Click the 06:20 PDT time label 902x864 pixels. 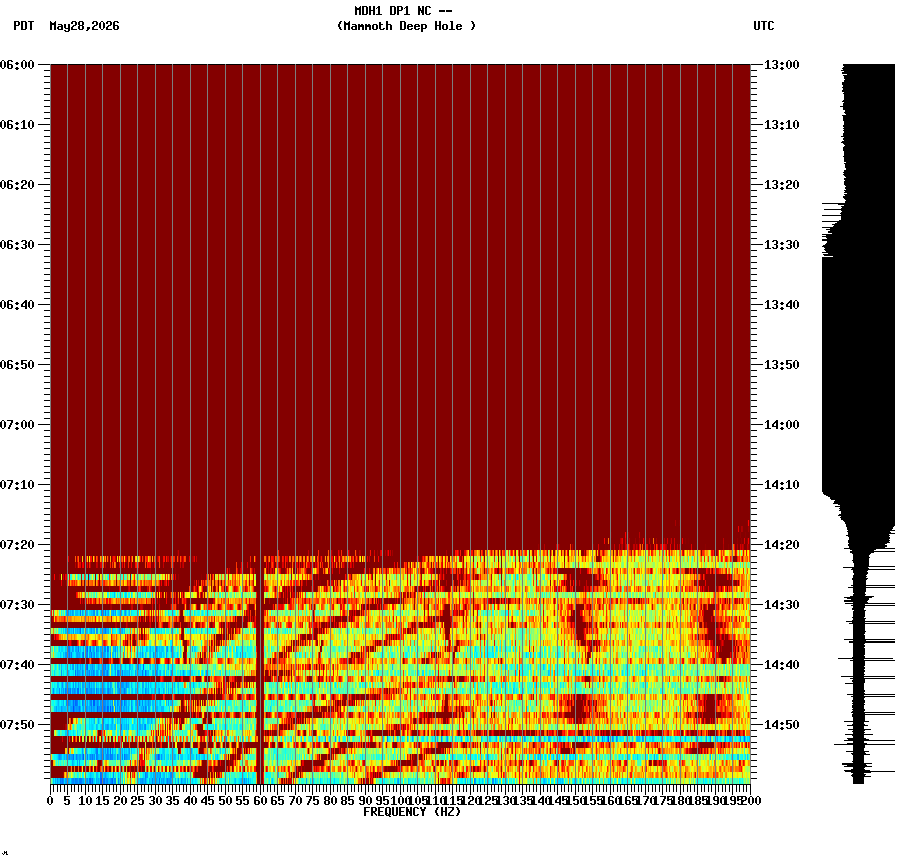click(x=17, y=185)
